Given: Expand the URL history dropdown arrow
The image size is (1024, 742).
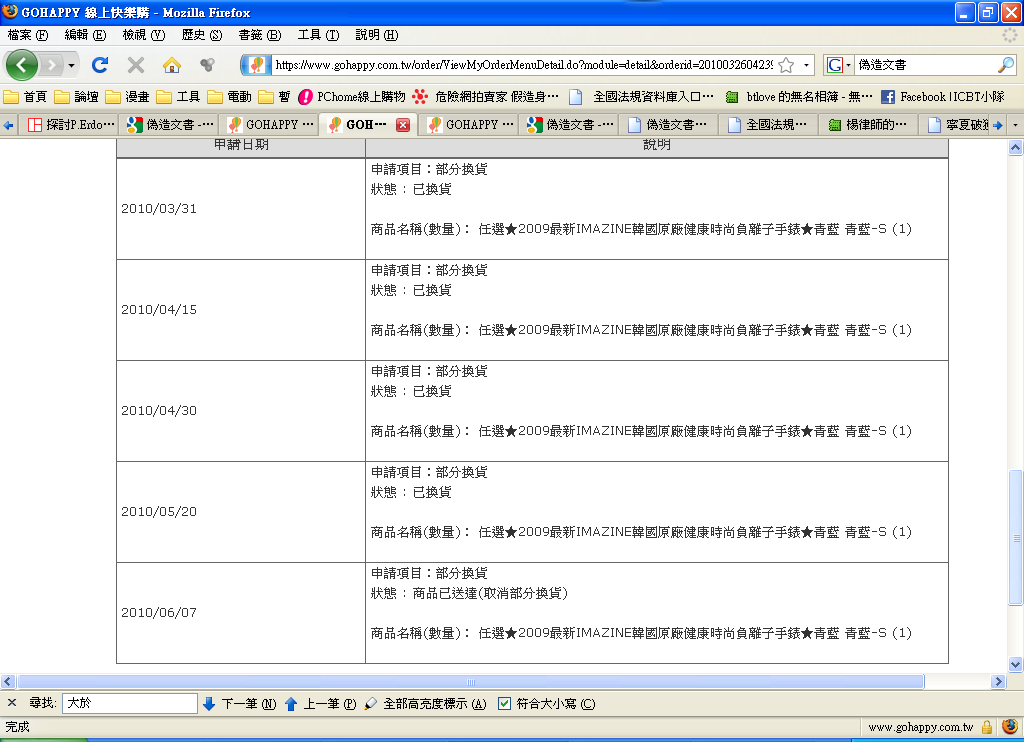Looking at the screenshot, I should [806, 65].
